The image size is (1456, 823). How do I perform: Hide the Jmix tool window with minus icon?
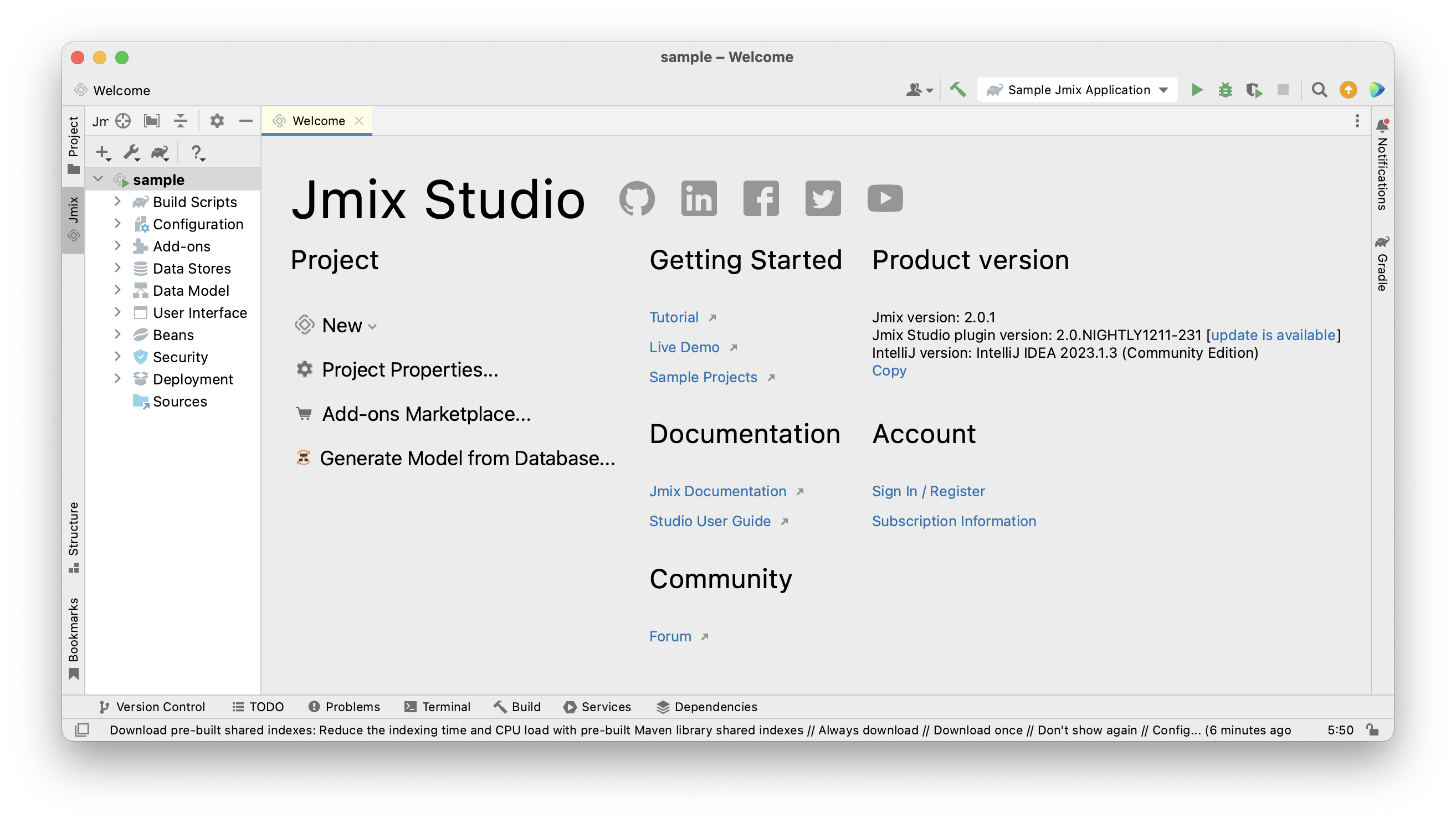point(245,121)
